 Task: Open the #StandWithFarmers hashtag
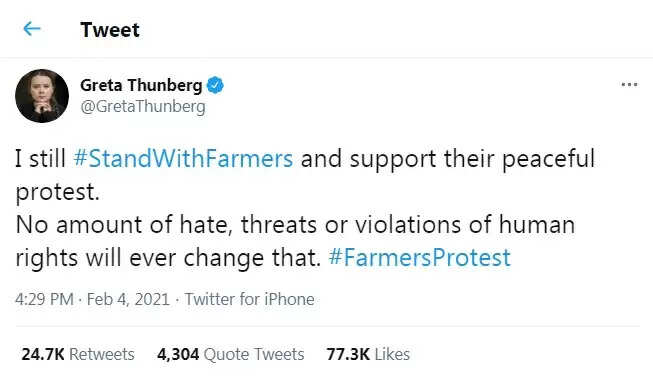(x=183, y=159)
